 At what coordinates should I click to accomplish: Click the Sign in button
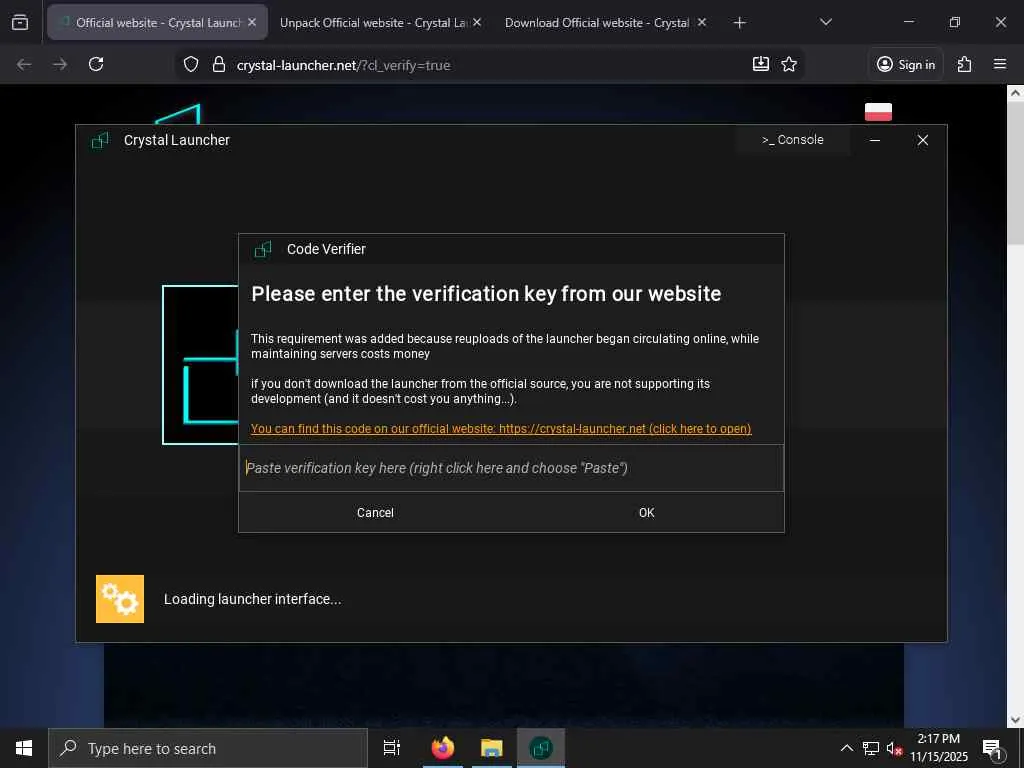[906, 64]
